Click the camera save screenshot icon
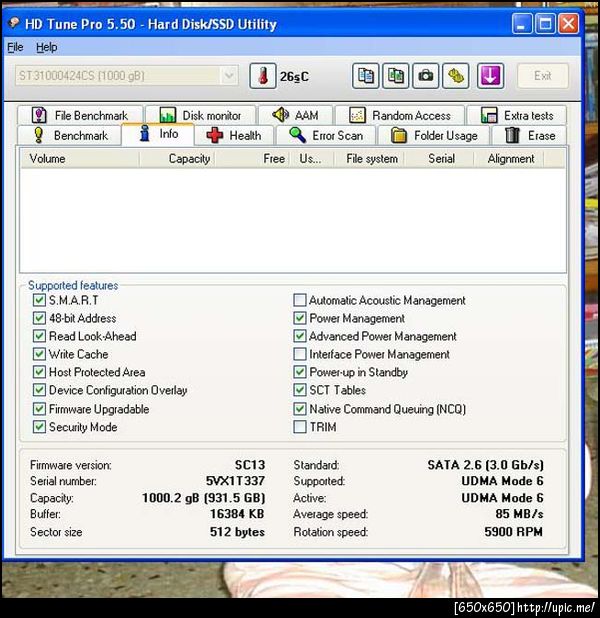Screen dimensions: 600x618 pos(425,76)
